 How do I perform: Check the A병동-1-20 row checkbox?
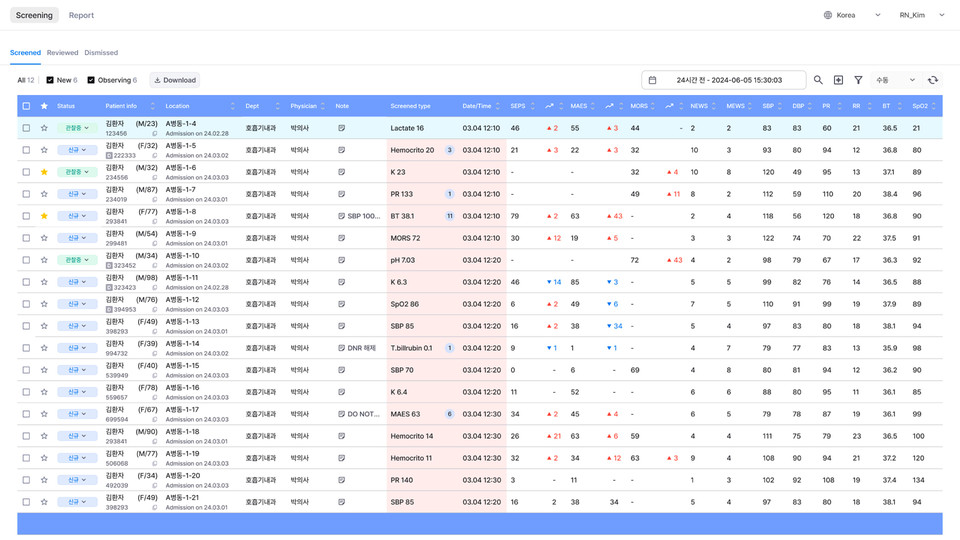[26, 480]
